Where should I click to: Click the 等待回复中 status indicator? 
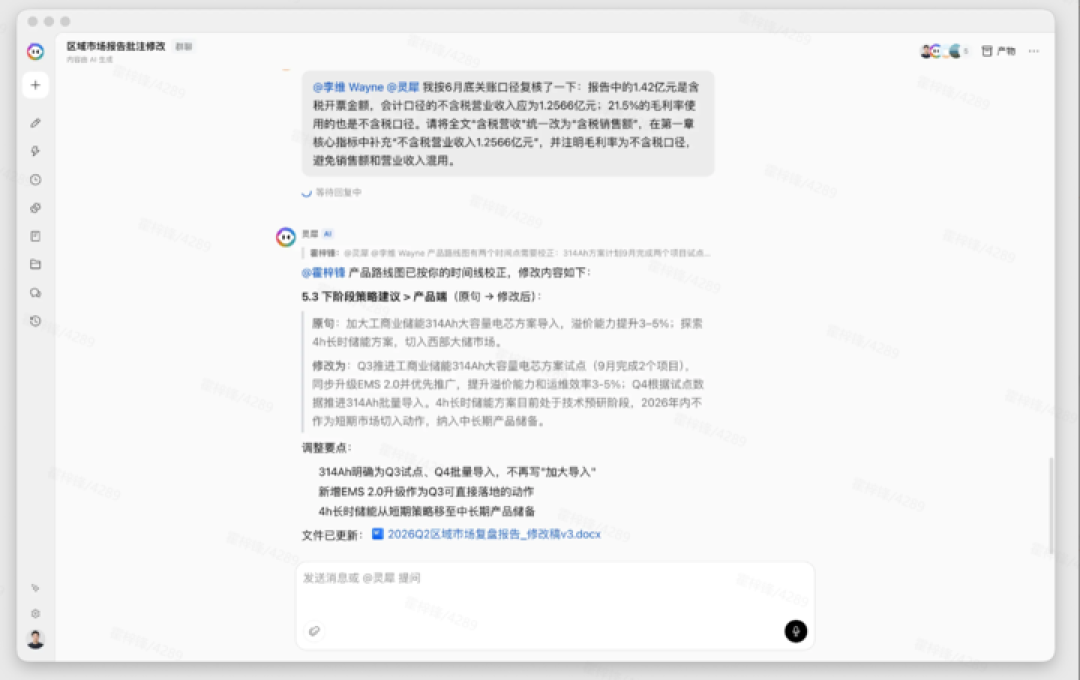click(x=331, y=193)
